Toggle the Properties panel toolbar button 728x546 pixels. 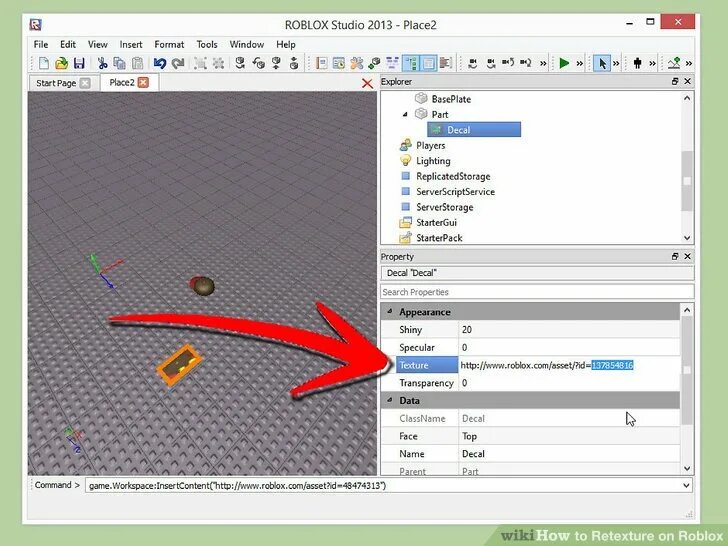[428, 63]
